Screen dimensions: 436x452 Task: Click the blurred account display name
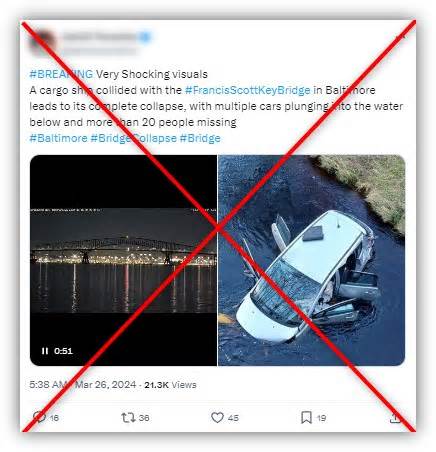click(x=99, y=36)
